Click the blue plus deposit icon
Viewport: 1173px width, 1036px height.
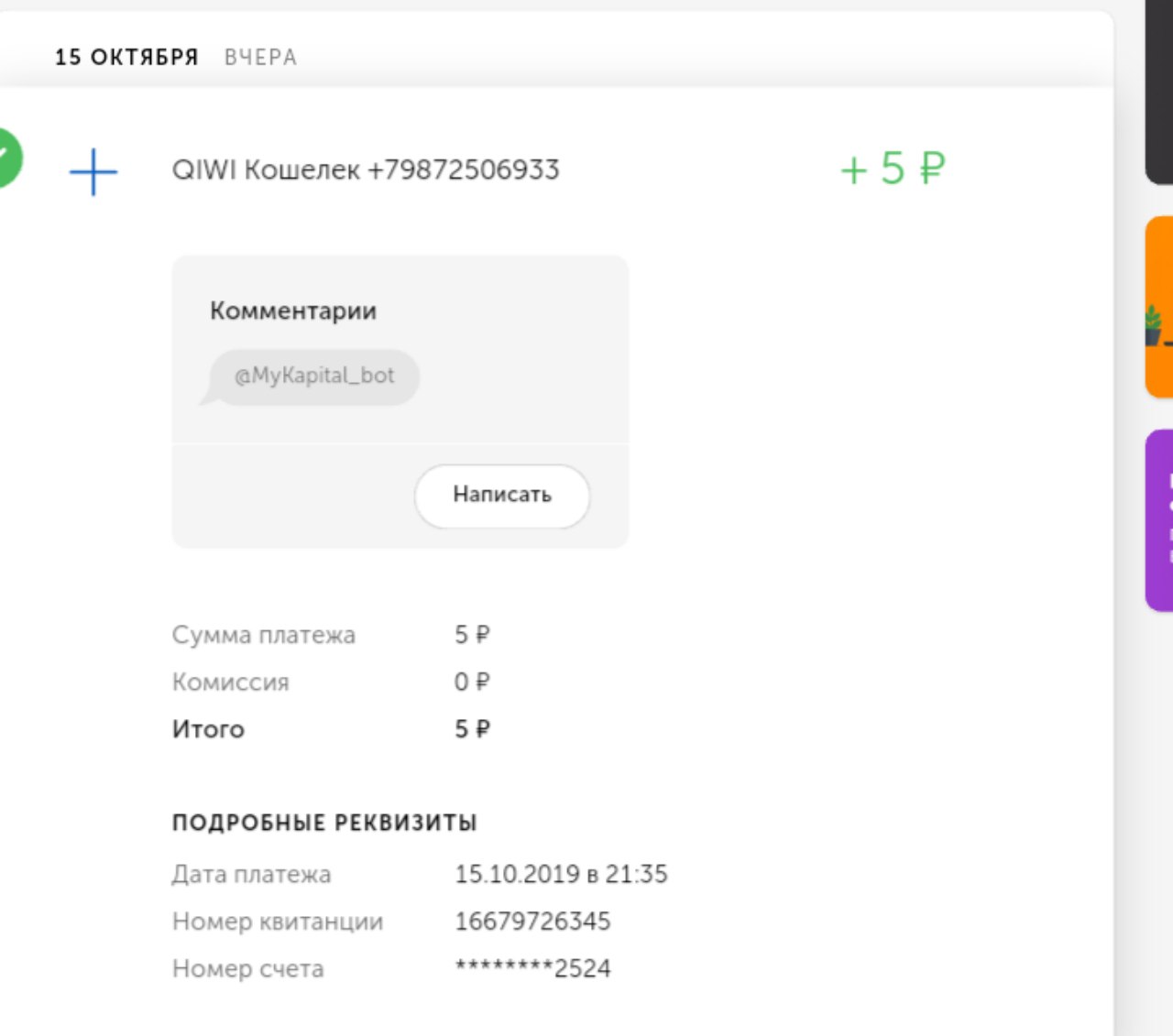pos(93,171)
